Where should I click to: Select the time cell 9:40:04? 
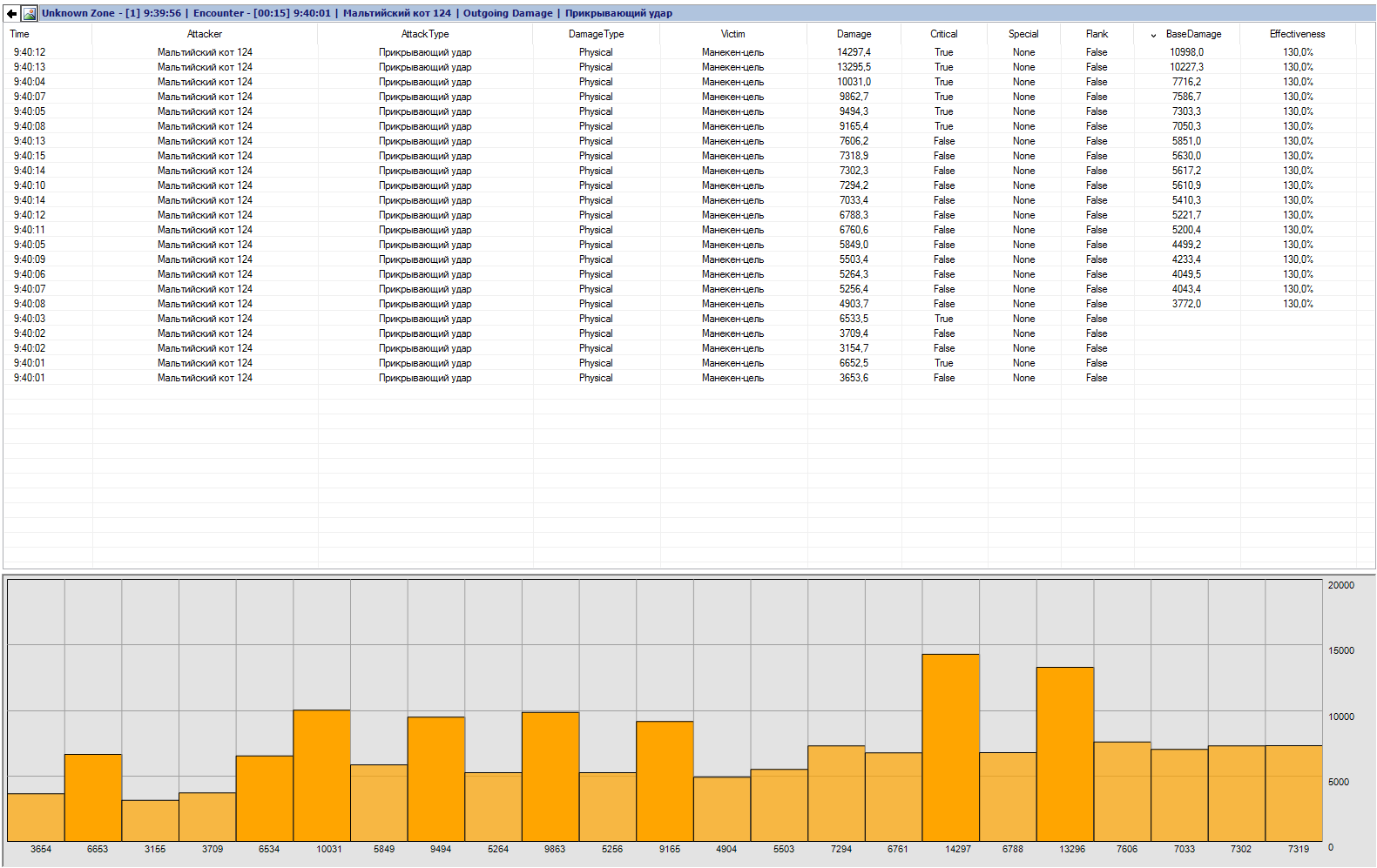click(x=30, y=82)
